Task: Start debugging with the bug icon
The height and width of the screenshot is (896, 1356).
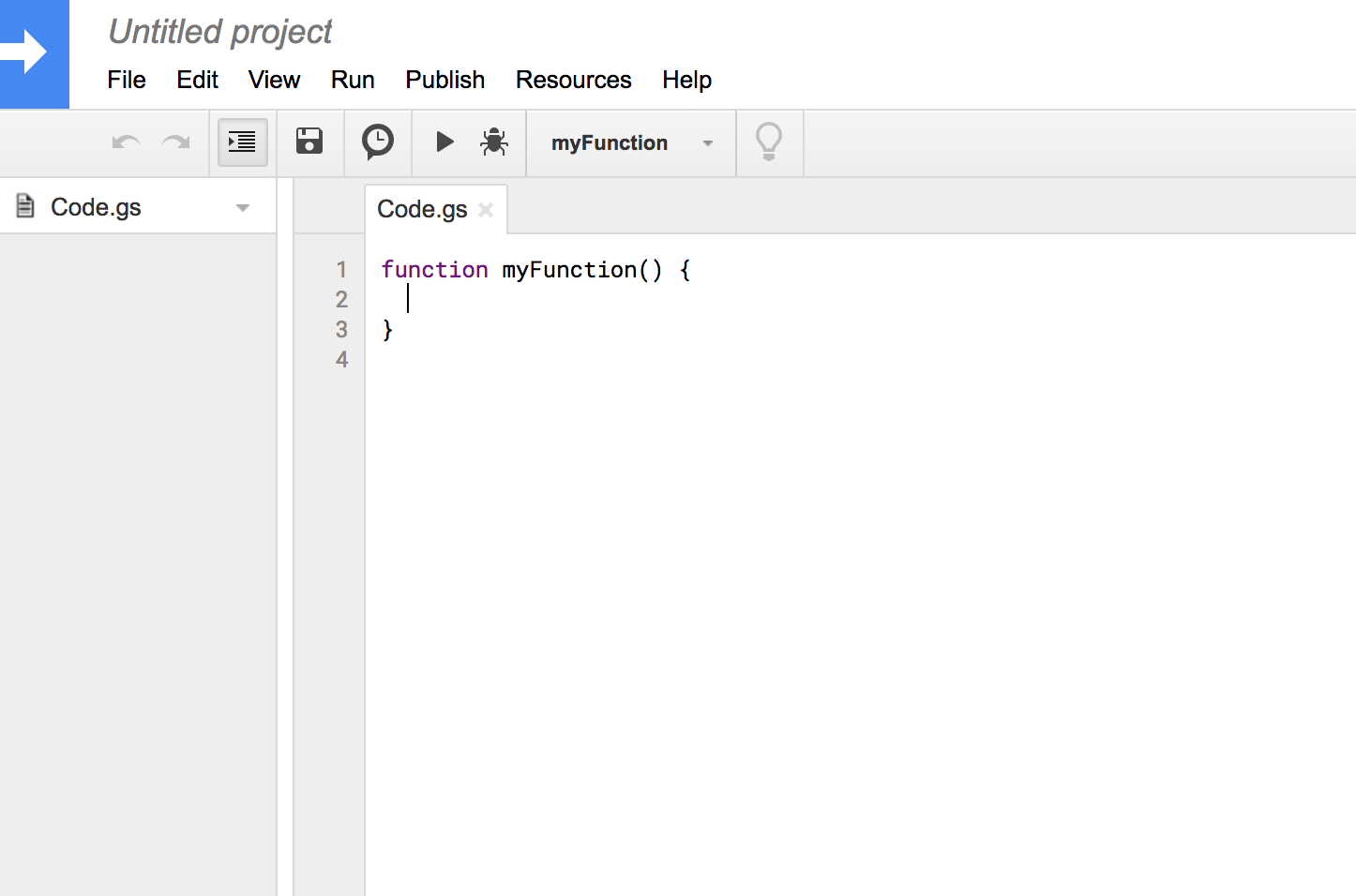Action: click(494, 142)
